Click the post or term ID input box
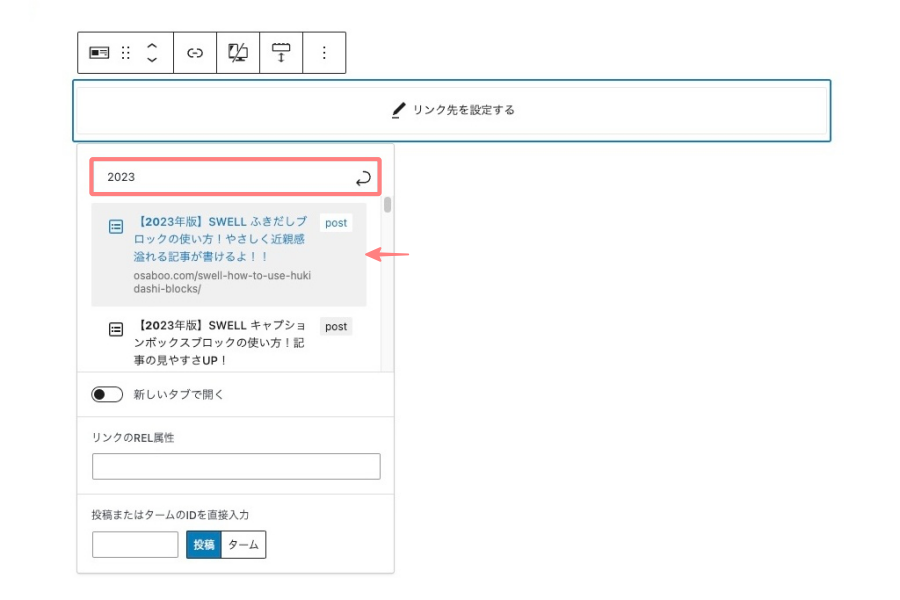The width and height of the screenshot is (900, 600). (135, 545)
